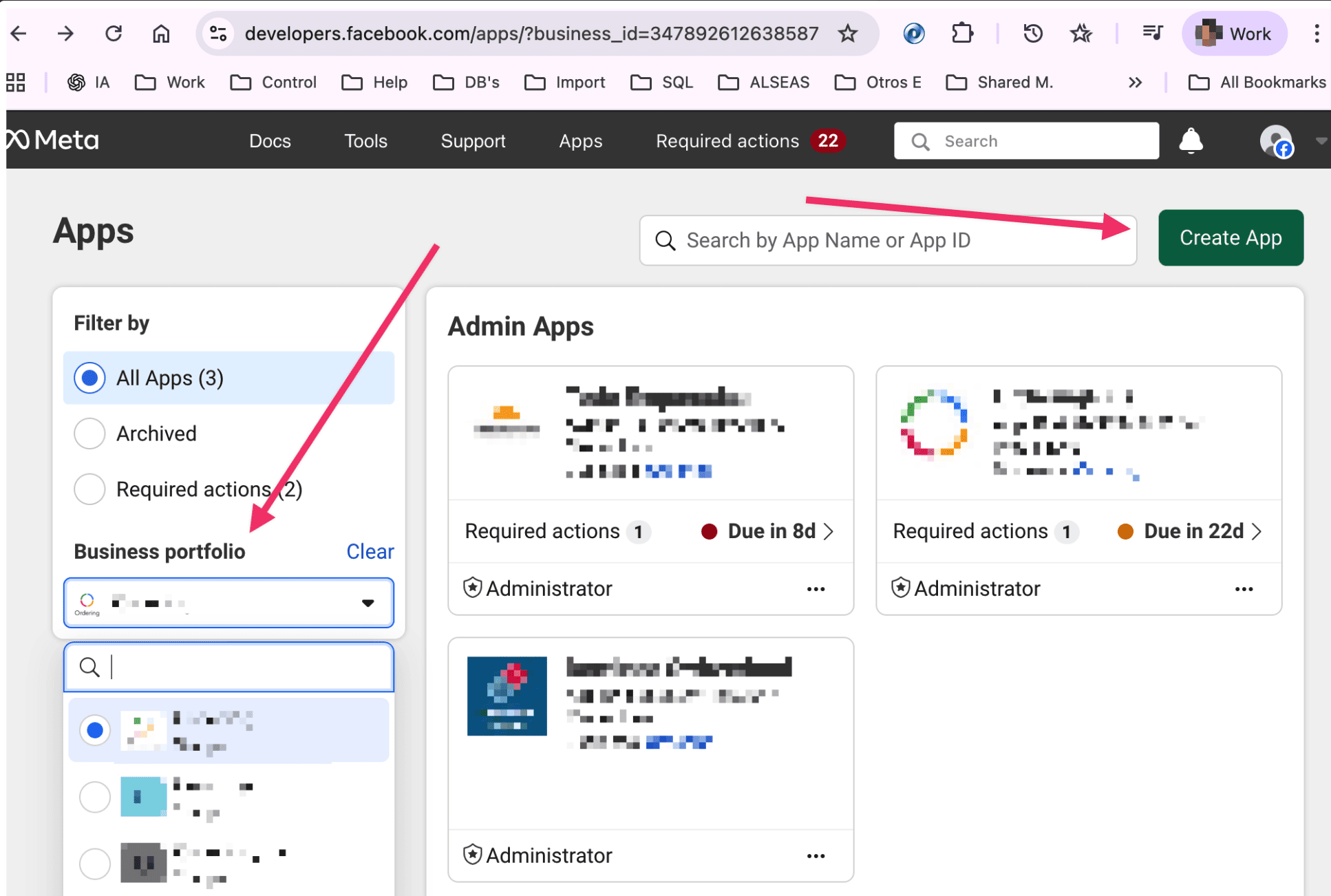Image resolution: width=1331 pixels, height=896 pixels.
Task: Show more bookmarks with the double chevron
Action: [1135, 83]
